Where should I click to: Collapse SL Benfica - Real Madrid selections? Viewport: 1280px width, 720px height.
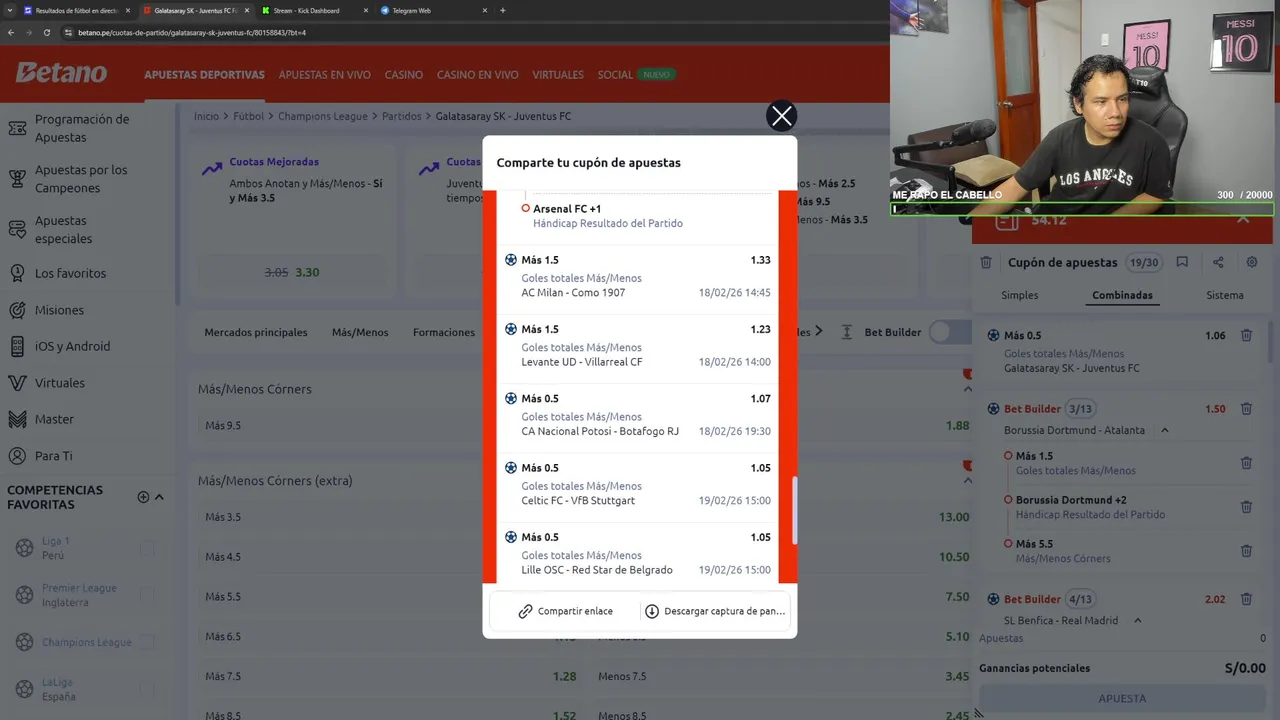click(x=1138, y=620)
